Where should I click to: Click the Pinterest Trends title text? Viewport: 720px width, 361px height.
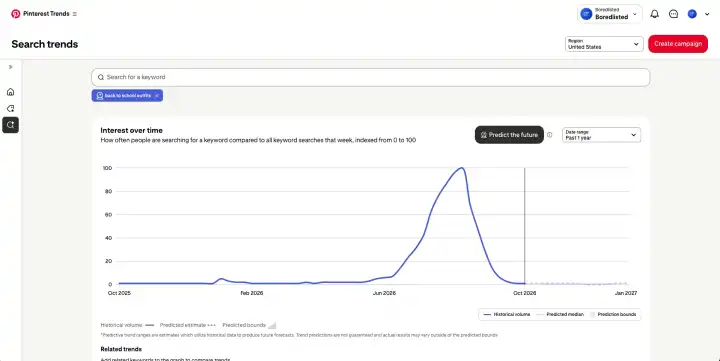point(46,14)
